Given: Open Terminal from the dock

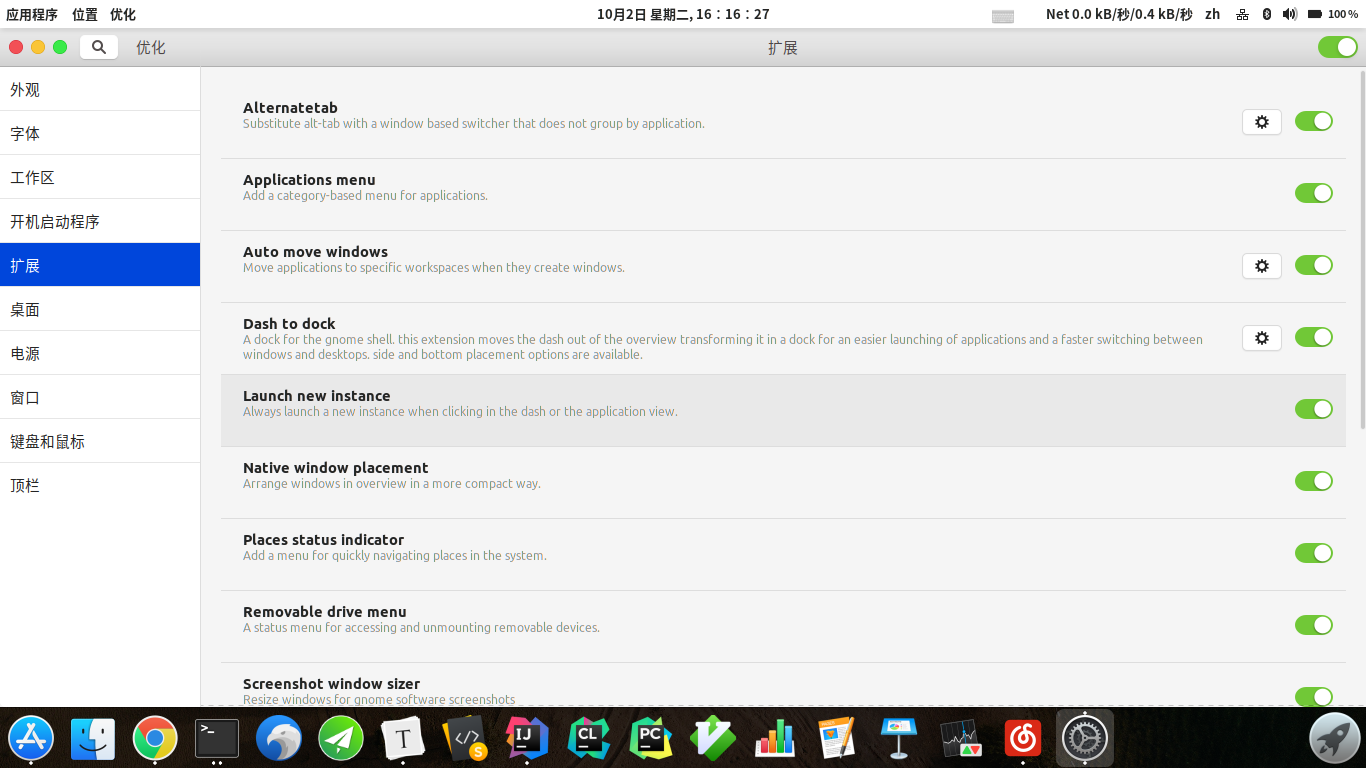Looking at the screenshot, I should pos(217,739).
